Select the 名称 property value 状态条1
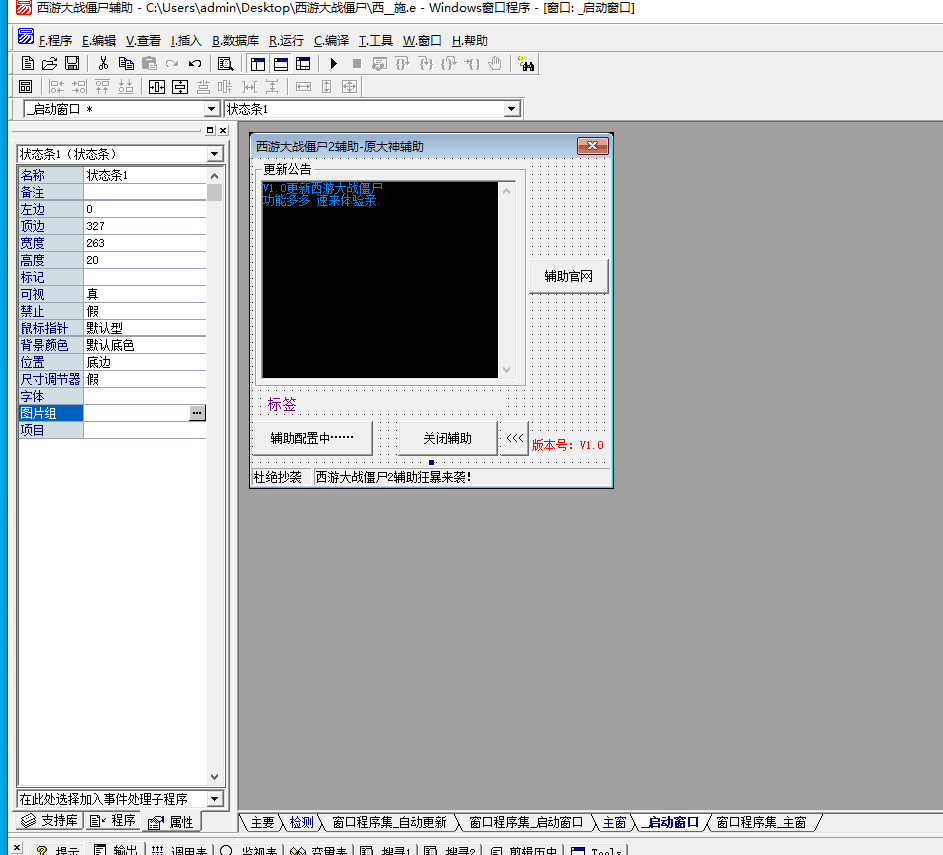 pos(144,175)
